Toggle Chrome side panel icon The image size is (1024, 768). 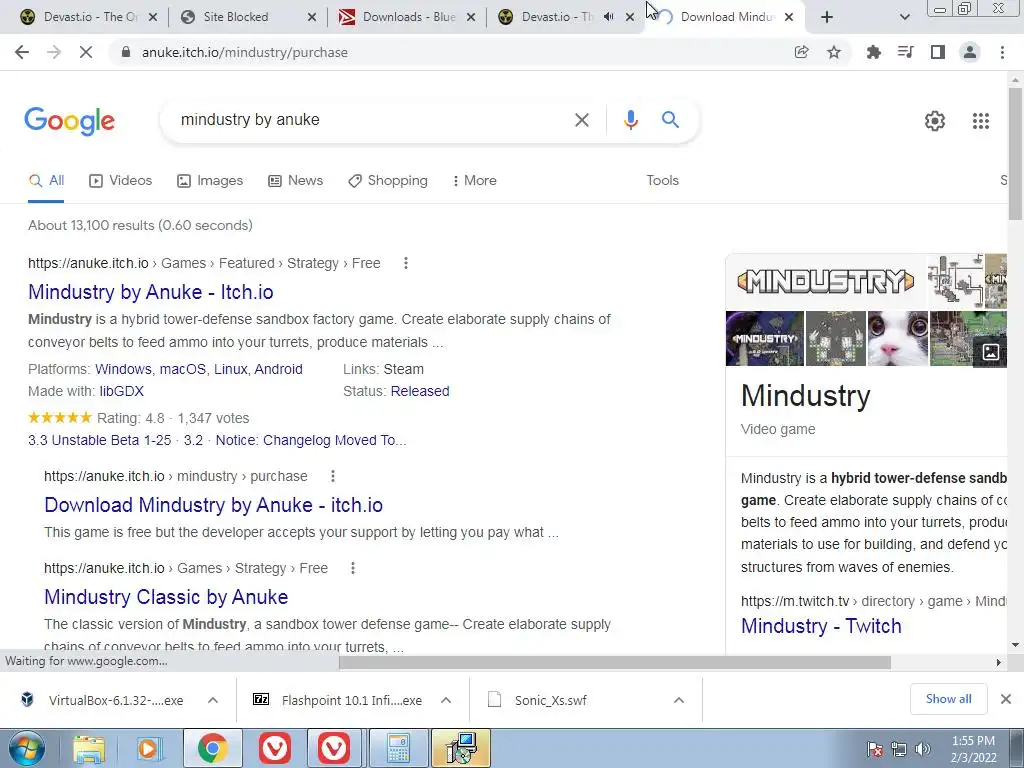coord(938,52)
